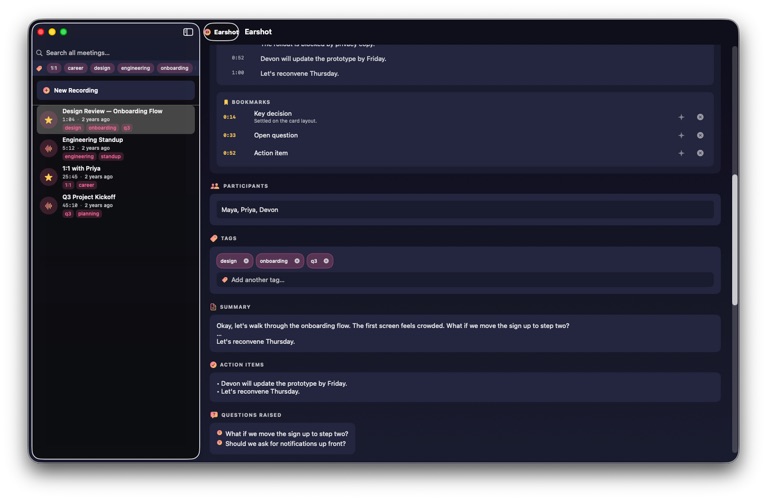
Task: Toggle the sidebar panel icon
Action: pos(188,32)
